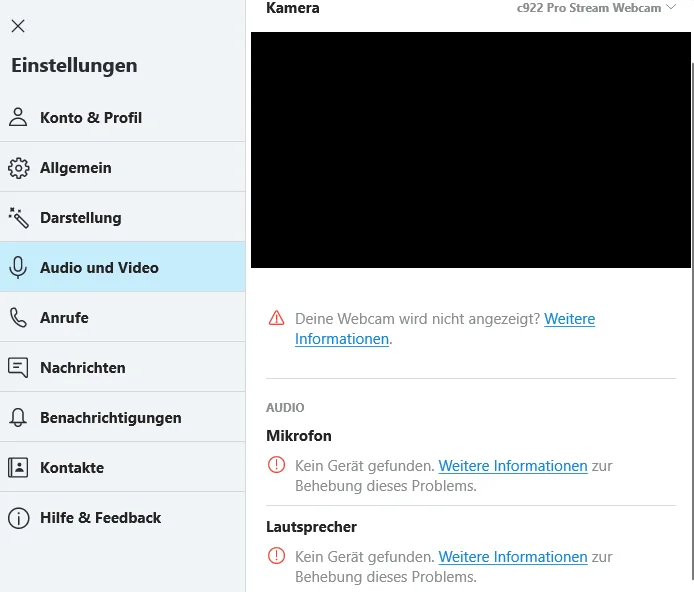Screen dimensions: 694x592
Task: Select Audio und Video settings
Action: pyautogui.click(x=123, y=267)
